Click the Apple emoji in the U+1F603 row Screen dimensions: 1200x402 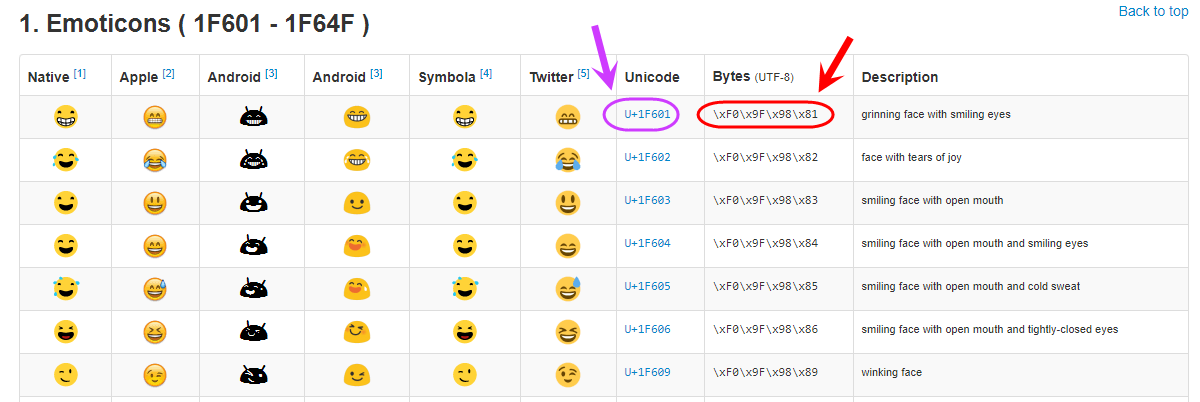[155, 203]
